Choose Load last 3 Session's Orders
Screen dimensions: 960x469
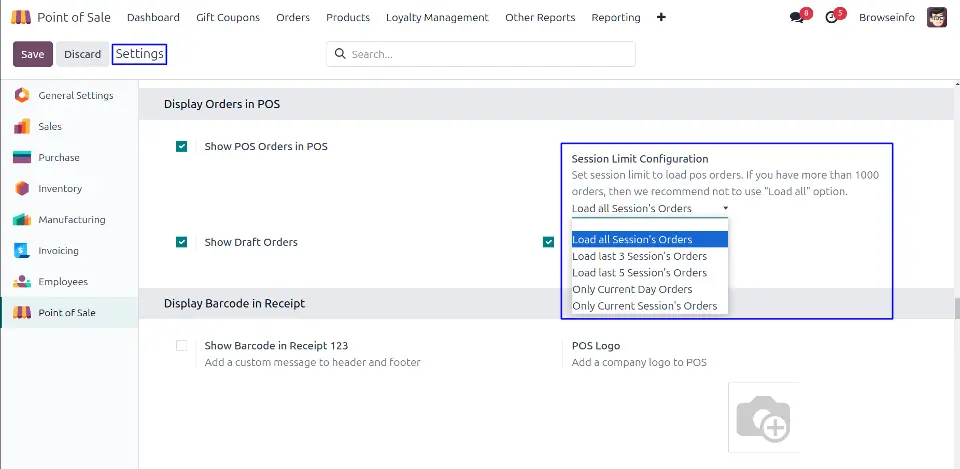pos(650,256)
